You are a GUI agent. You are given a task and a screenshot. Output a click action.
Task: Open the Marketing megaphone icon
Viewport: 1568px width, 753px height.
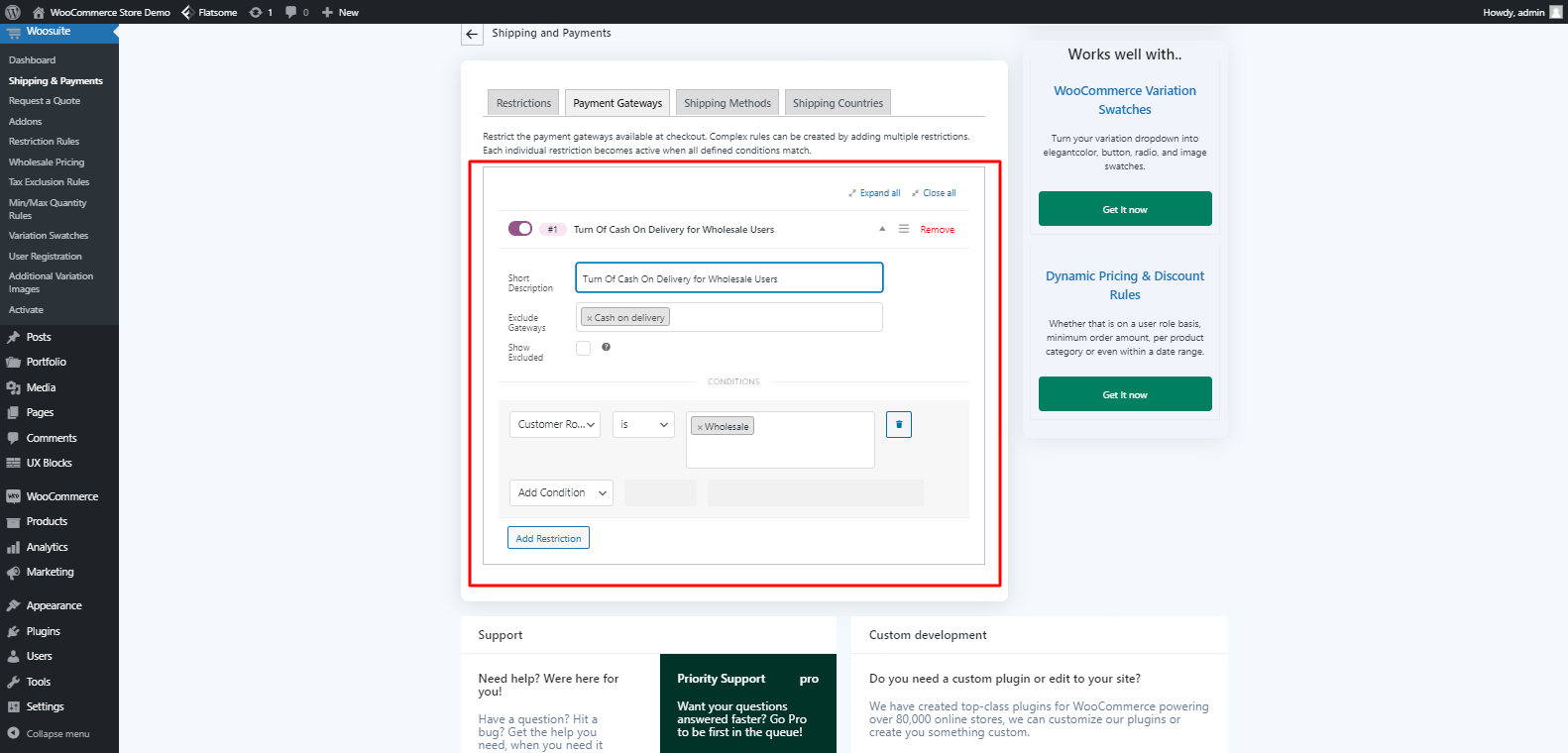13,572
